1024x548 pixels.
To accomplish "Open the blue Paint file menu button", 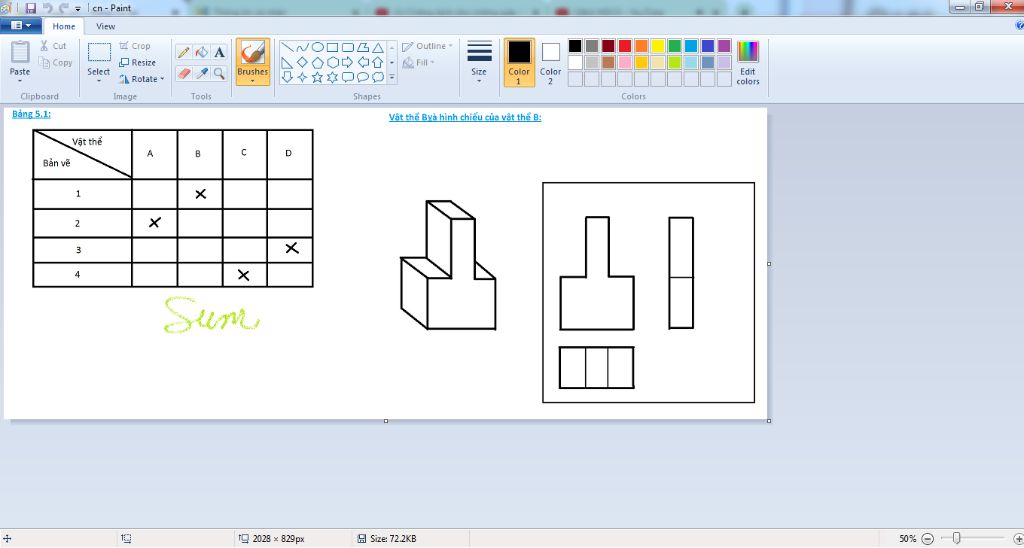I will click(x=21, y=25).
